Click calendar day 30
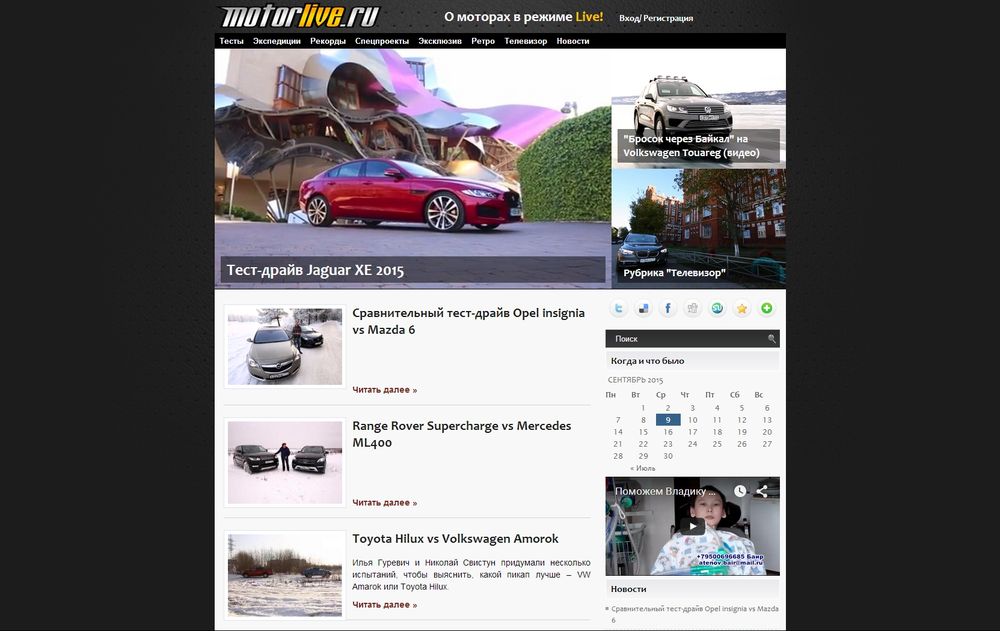Image resolution: width=1000 pixels, height=631 pixels. (668, 456)
